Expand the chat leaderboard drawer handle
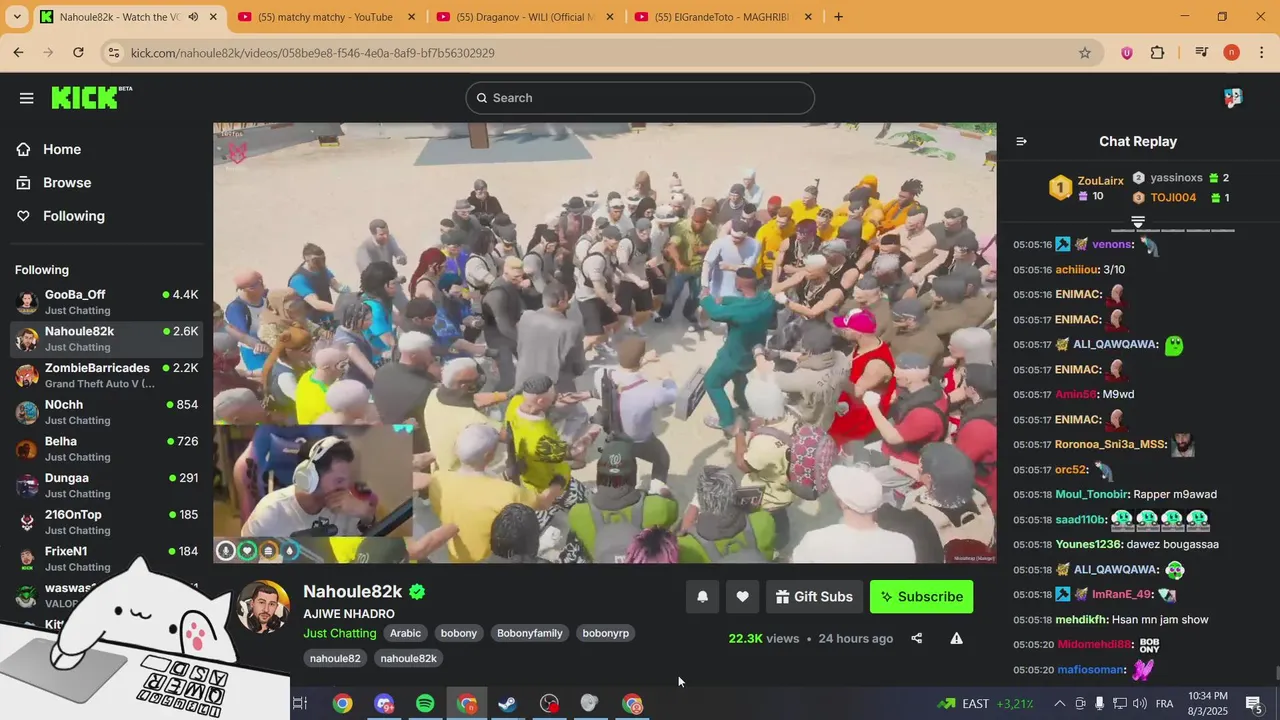 (1138, 222)
